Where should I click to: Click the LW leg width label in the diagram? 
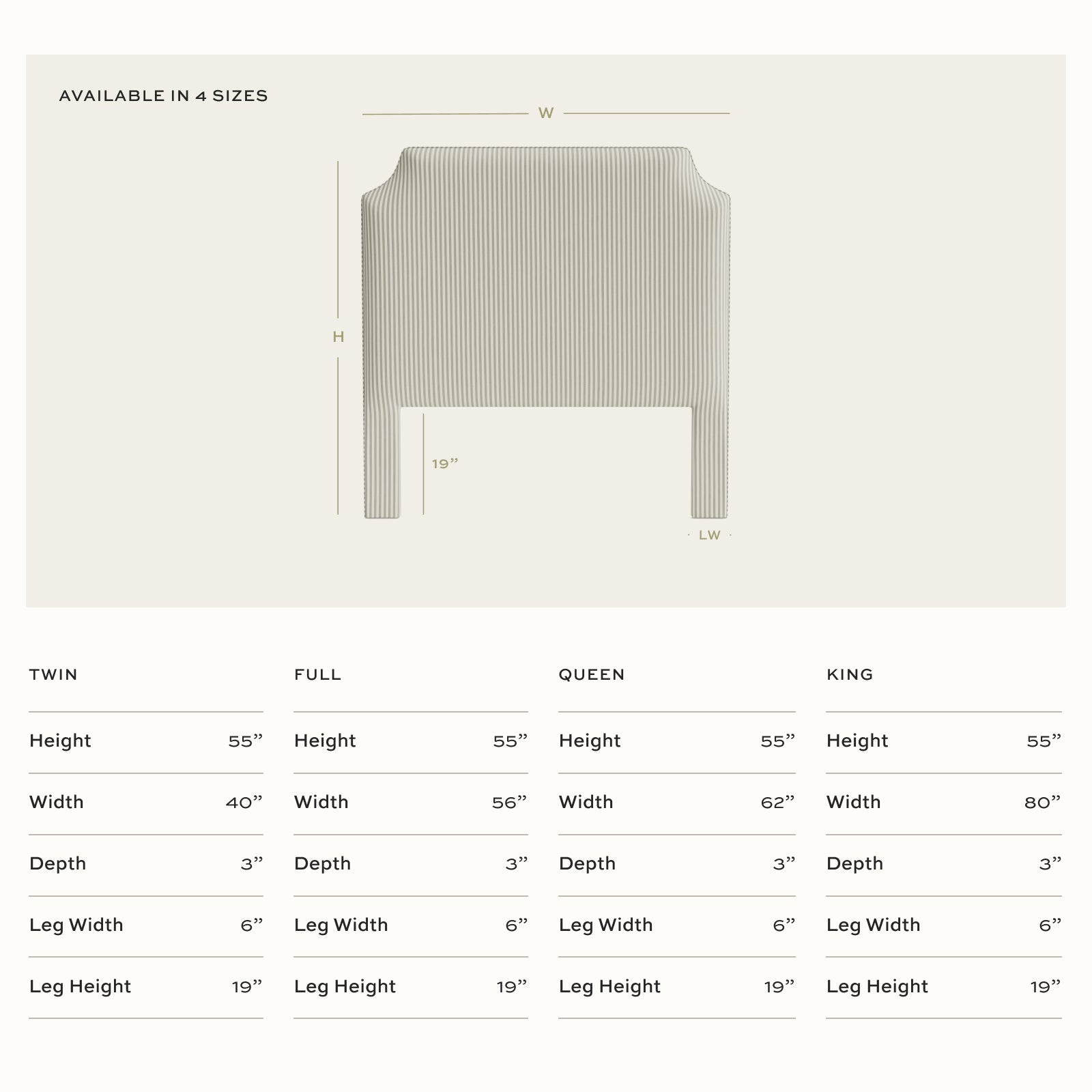click(x=710, y=535)
